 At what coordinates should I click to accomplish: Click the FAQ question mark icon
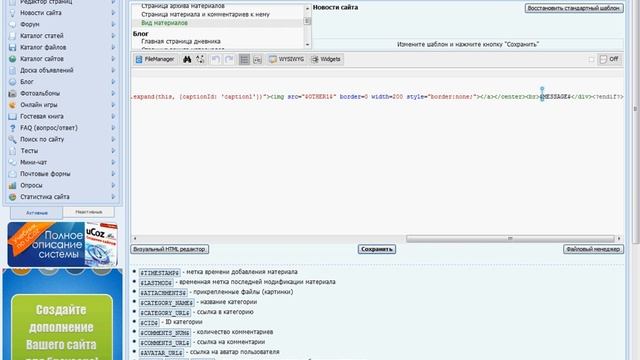coord(13,128)
